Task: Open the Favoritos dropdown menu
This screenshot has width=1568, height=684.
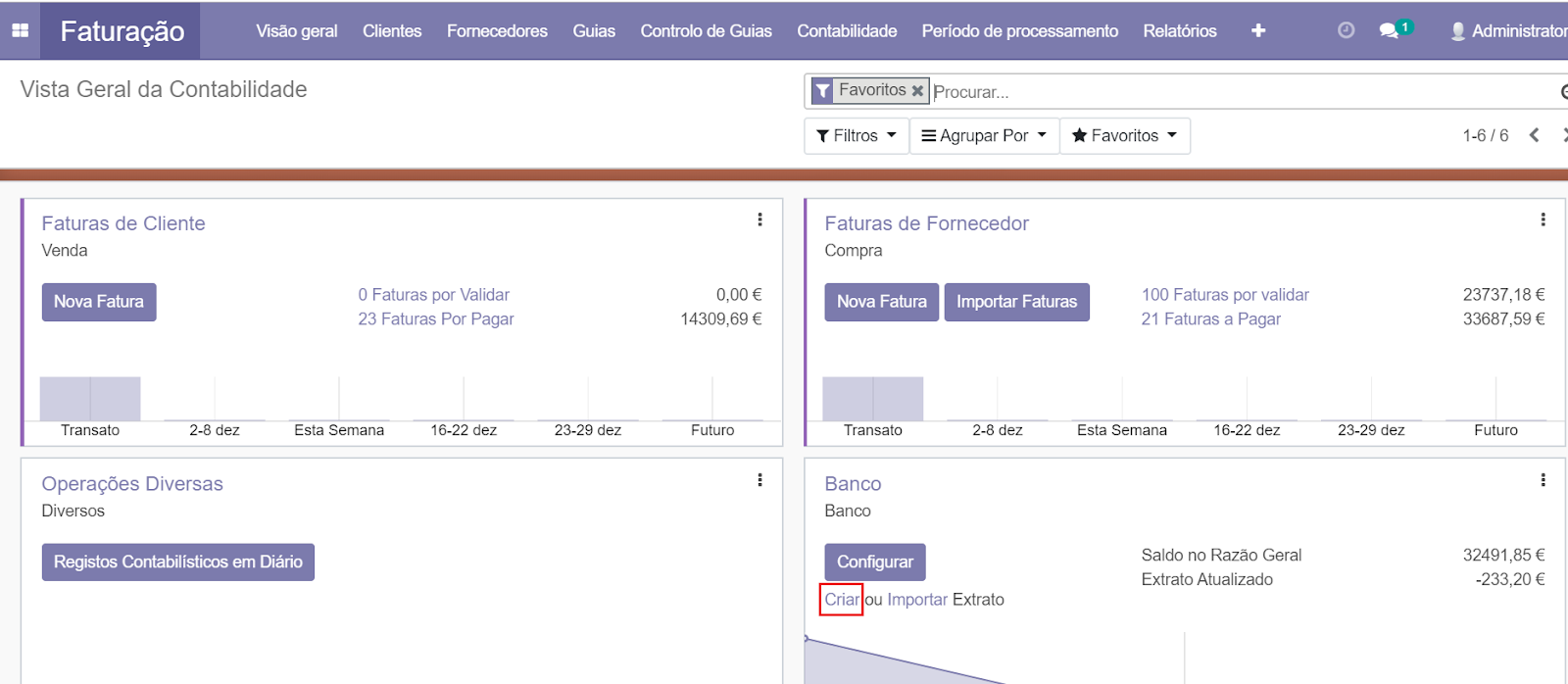Action: click(1124, 135)
